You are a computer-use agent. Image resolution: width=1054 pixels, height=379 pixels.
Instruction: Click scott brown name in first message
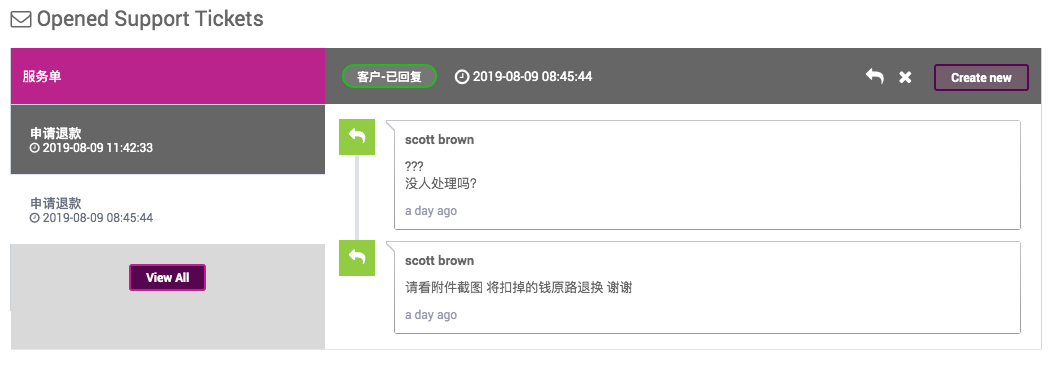click(x=440, y=140)
